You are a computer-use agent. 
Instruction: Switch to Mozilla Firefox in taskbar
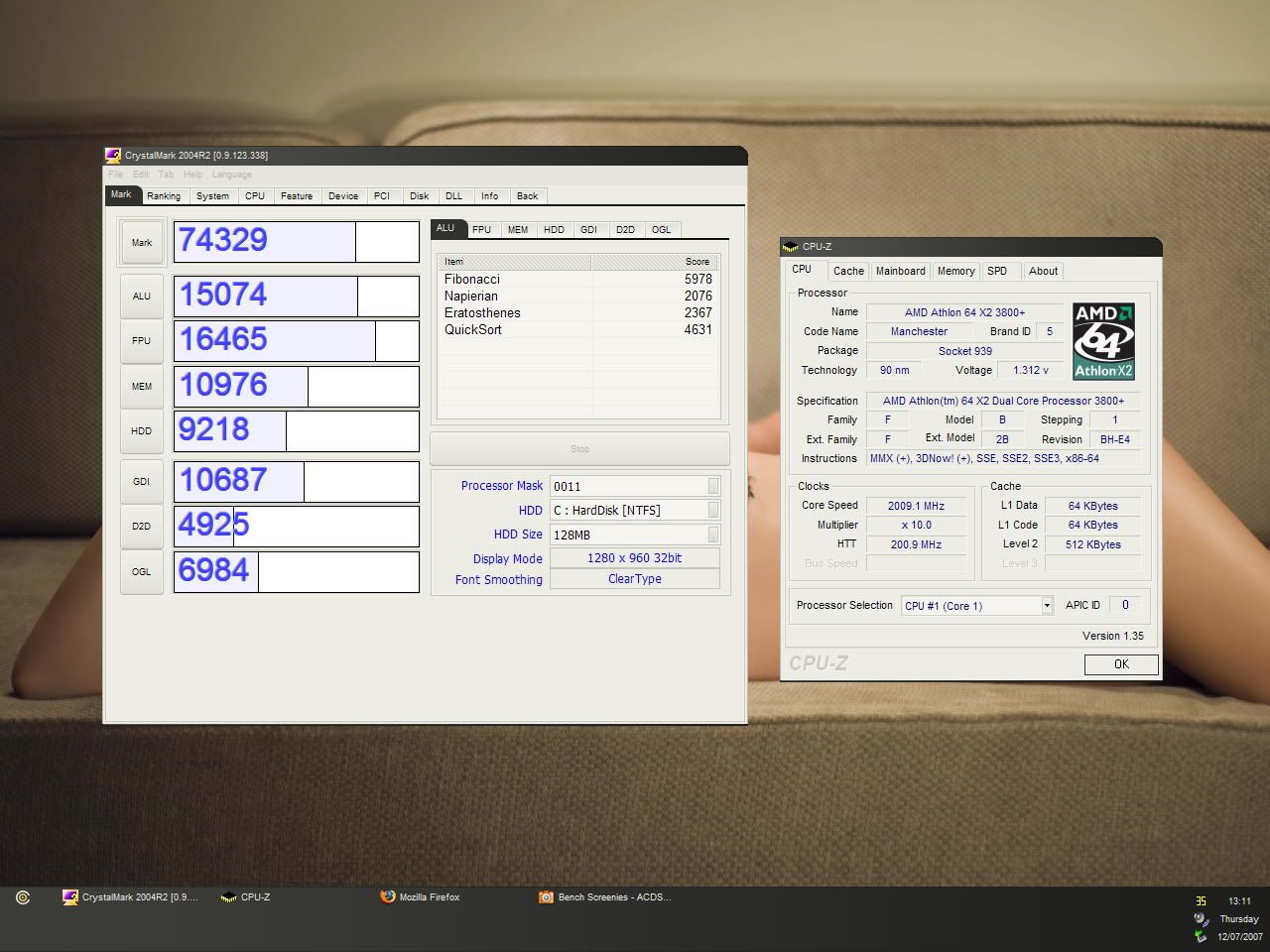[x=420, y=896]
